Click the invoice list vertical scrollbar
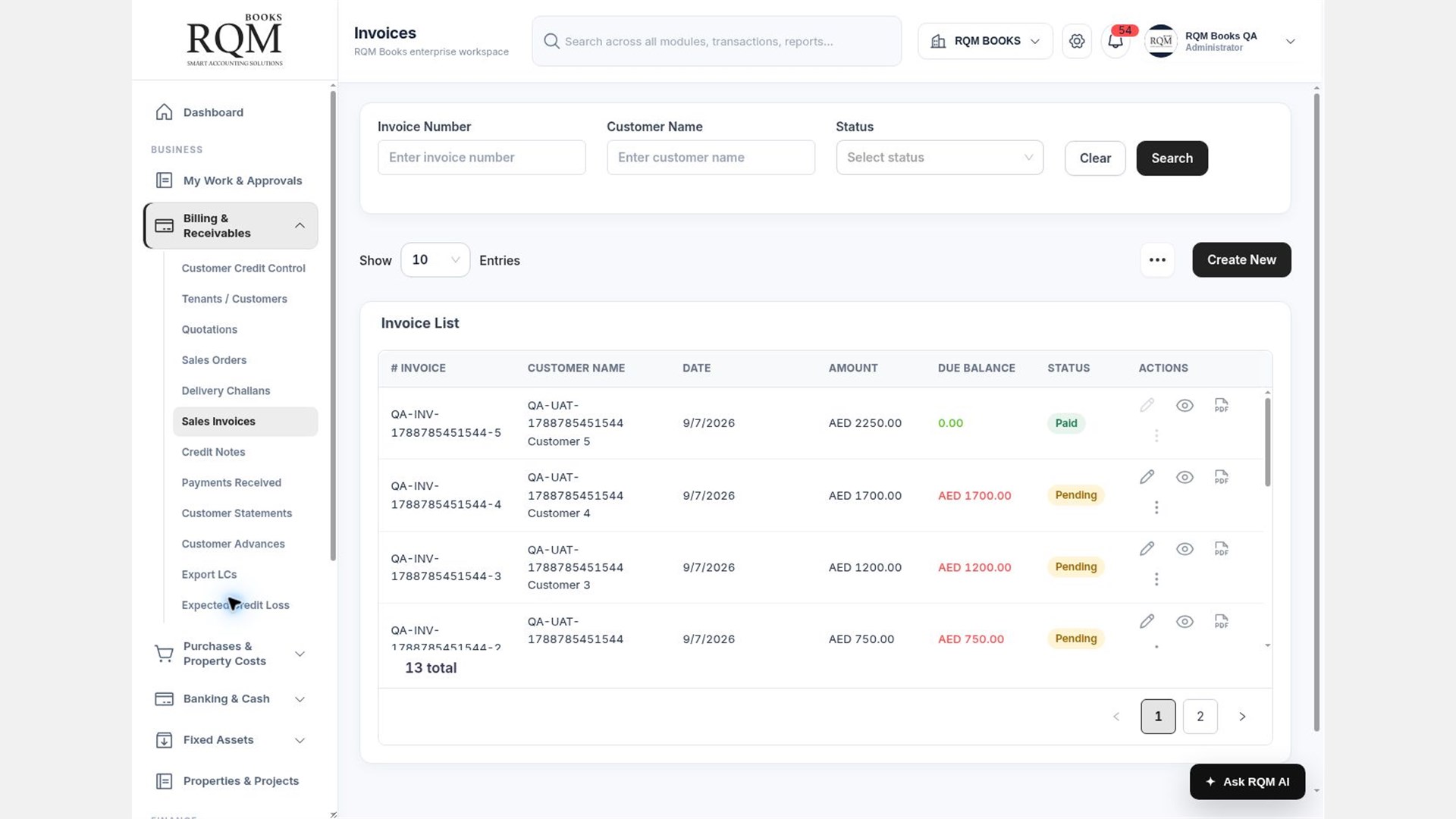Viewport: 1456px width, 819px height. (1267, 442)
